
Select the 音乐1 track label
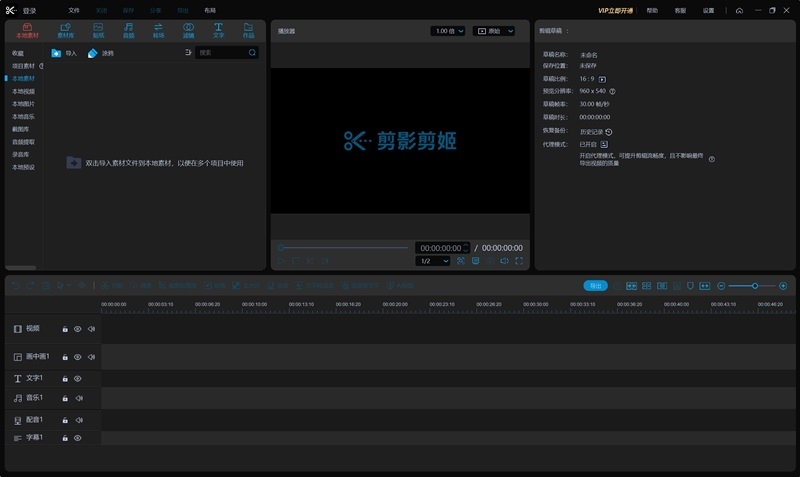pos(35,397)
